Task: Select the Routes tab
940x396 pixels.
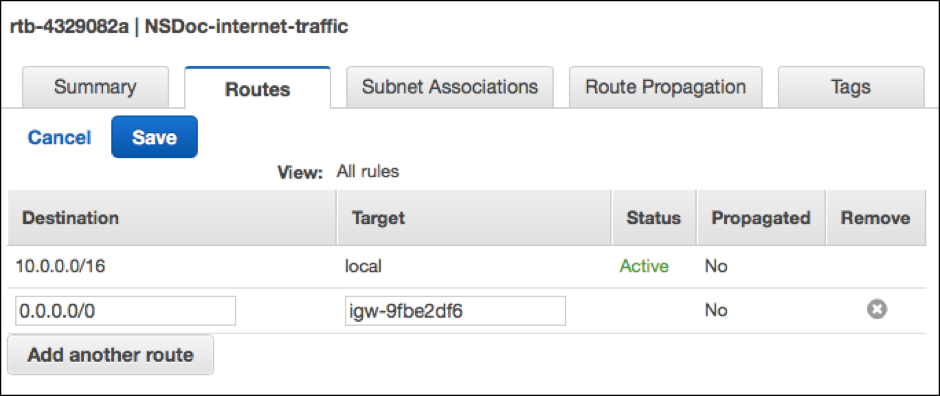Action: [x=257, y=87]
